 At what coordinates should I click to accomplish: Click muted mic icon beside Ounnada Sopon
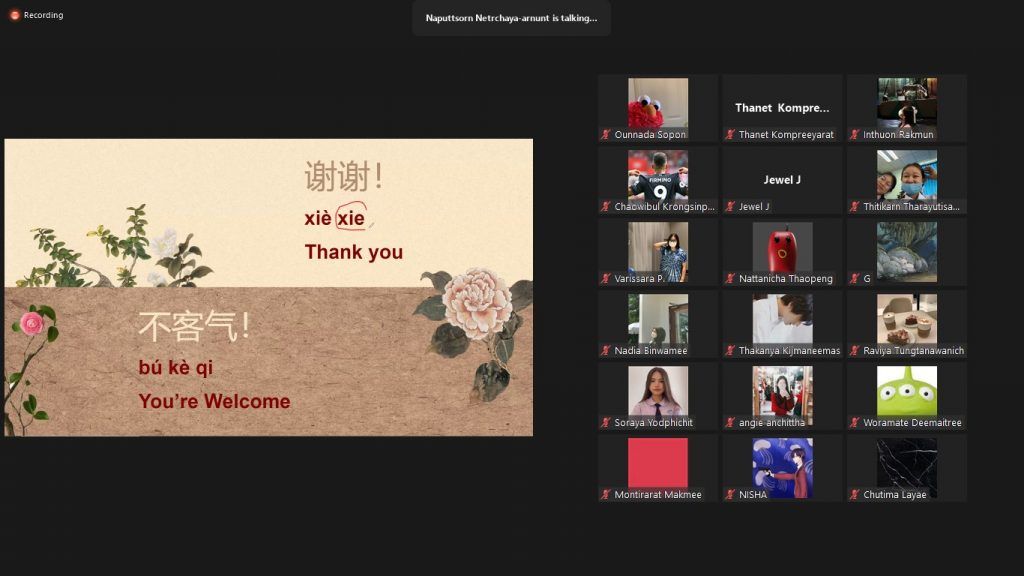pyautogui.click(x=606, y=135)
